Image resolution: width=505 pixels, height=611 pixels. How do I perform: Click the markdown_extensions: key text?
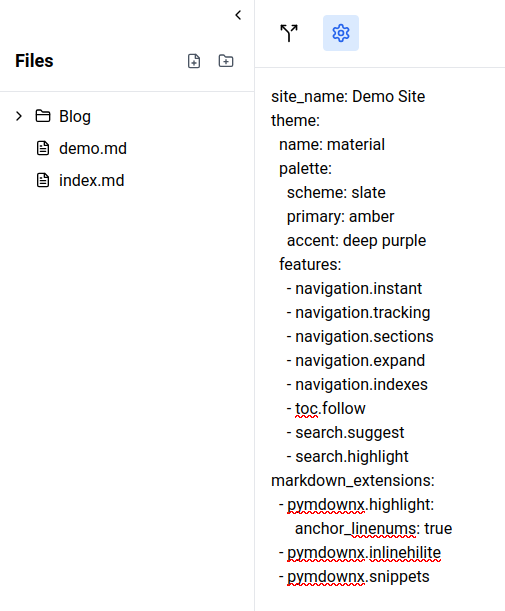(x=353, y=480)
